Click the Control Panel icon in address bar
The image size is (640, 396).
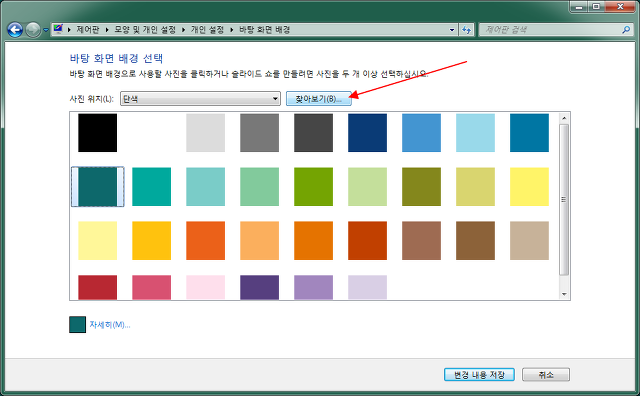point(58,29)
